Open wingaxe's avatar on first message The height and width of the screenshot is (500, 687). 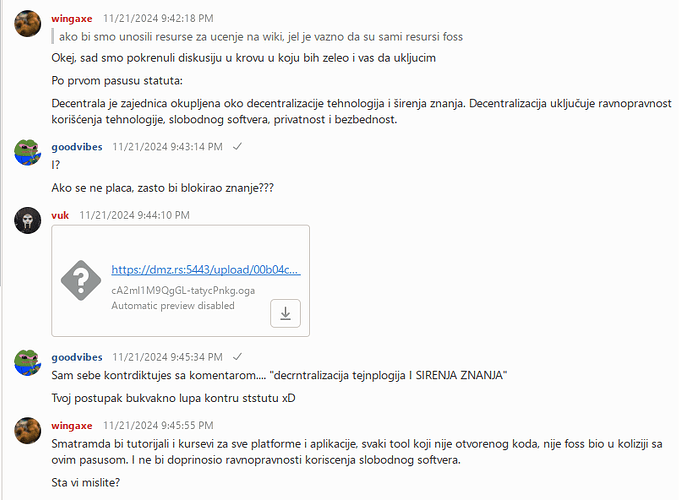click(x=28, y=24)
